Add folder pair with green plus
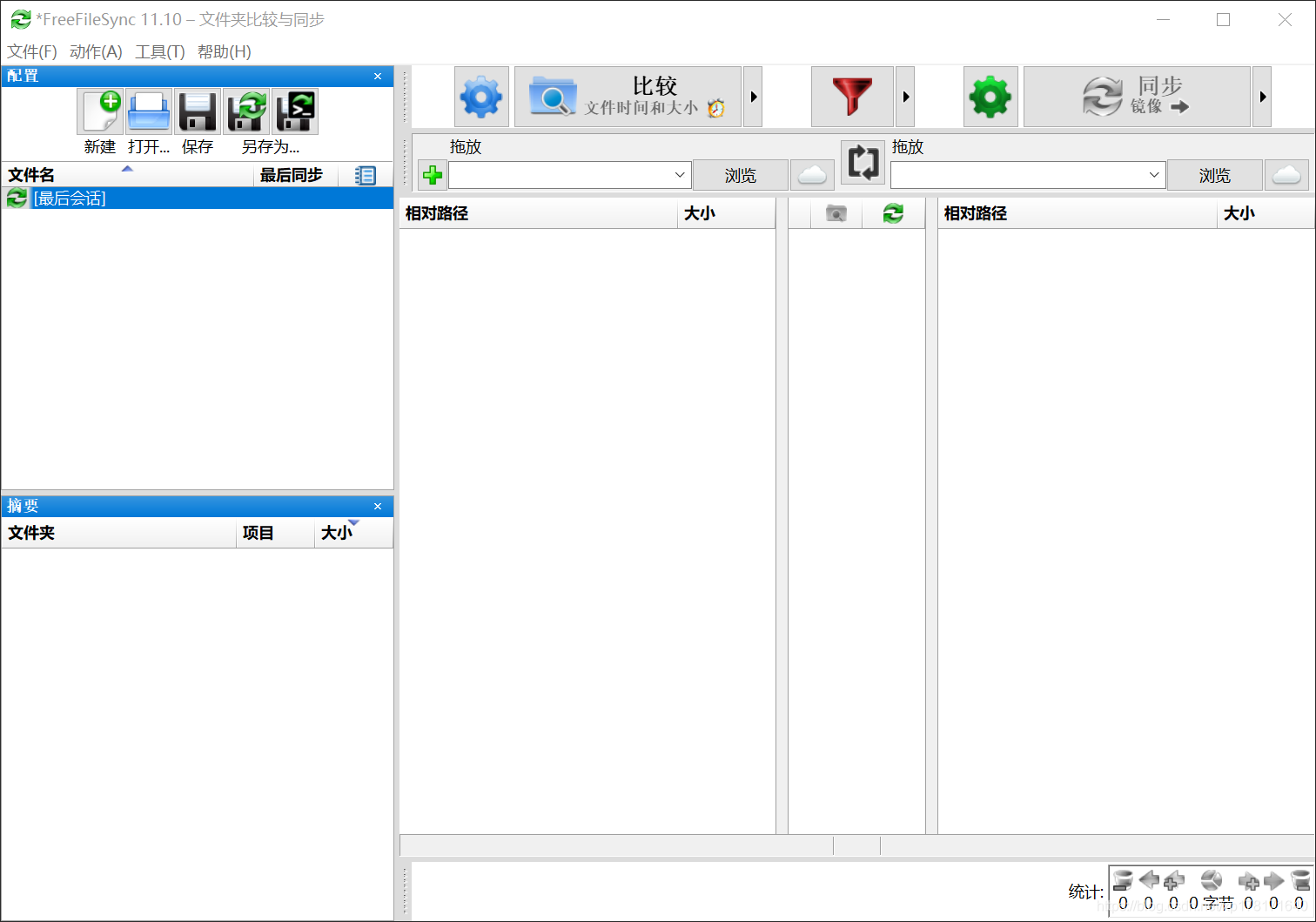Viewport: 1316px width, 922px height. [433, 175]
